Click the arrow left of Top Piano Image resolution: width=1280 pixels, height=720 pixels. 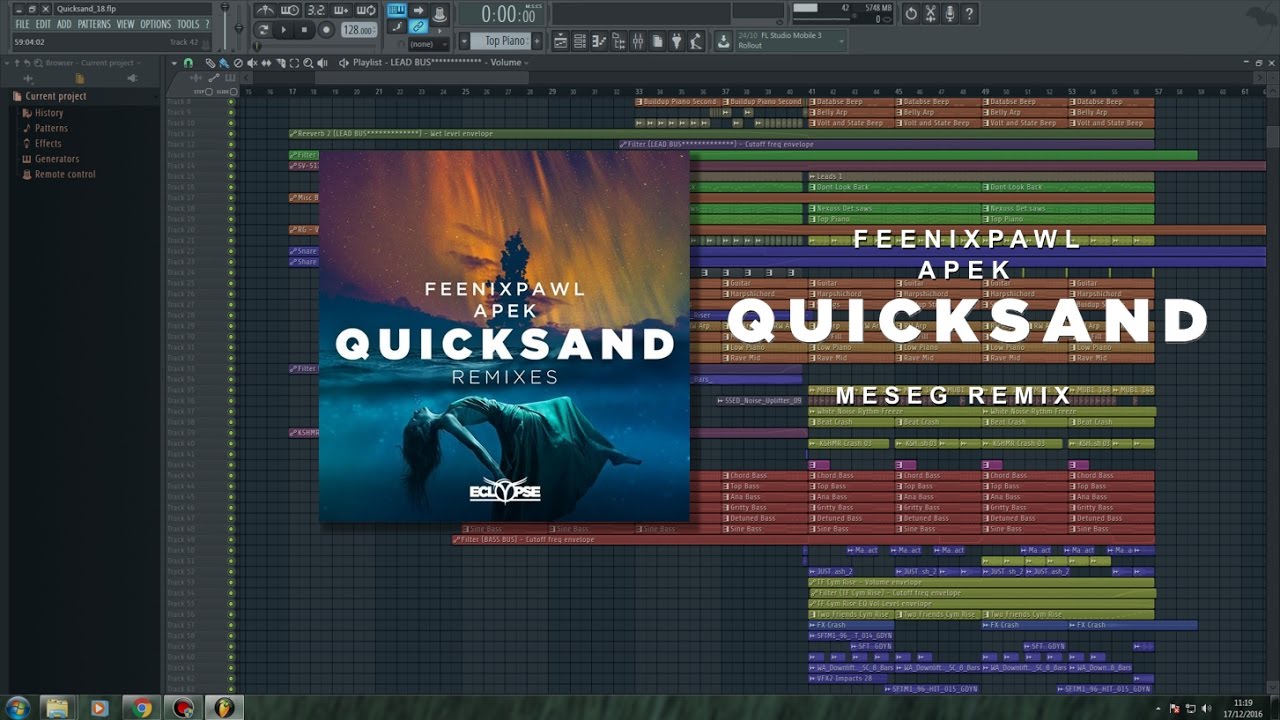pos(465,41)
